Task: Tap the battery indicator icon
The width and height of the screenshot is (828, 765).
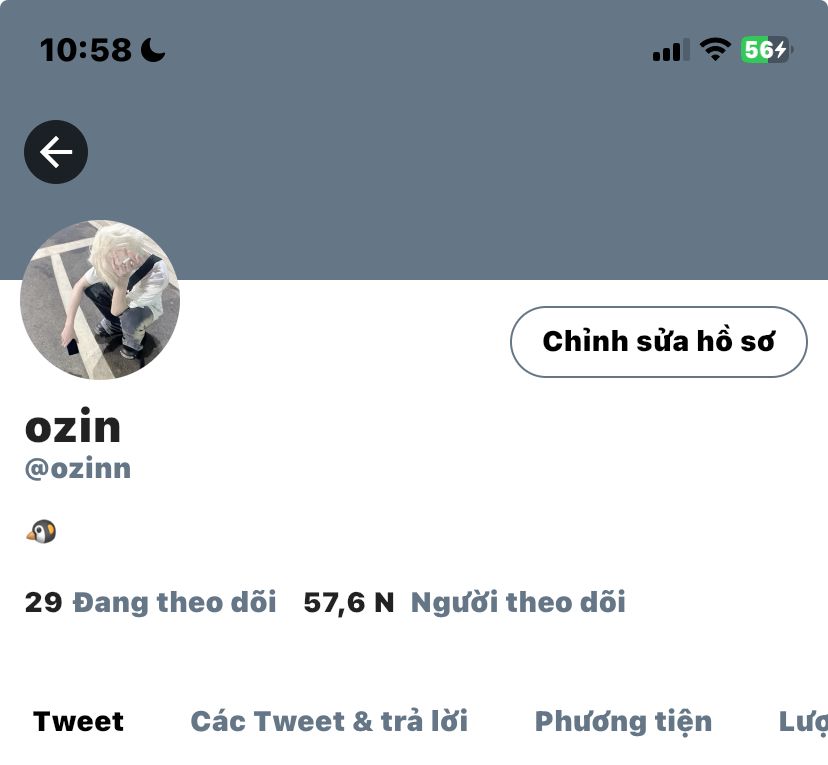Action: 767,50
